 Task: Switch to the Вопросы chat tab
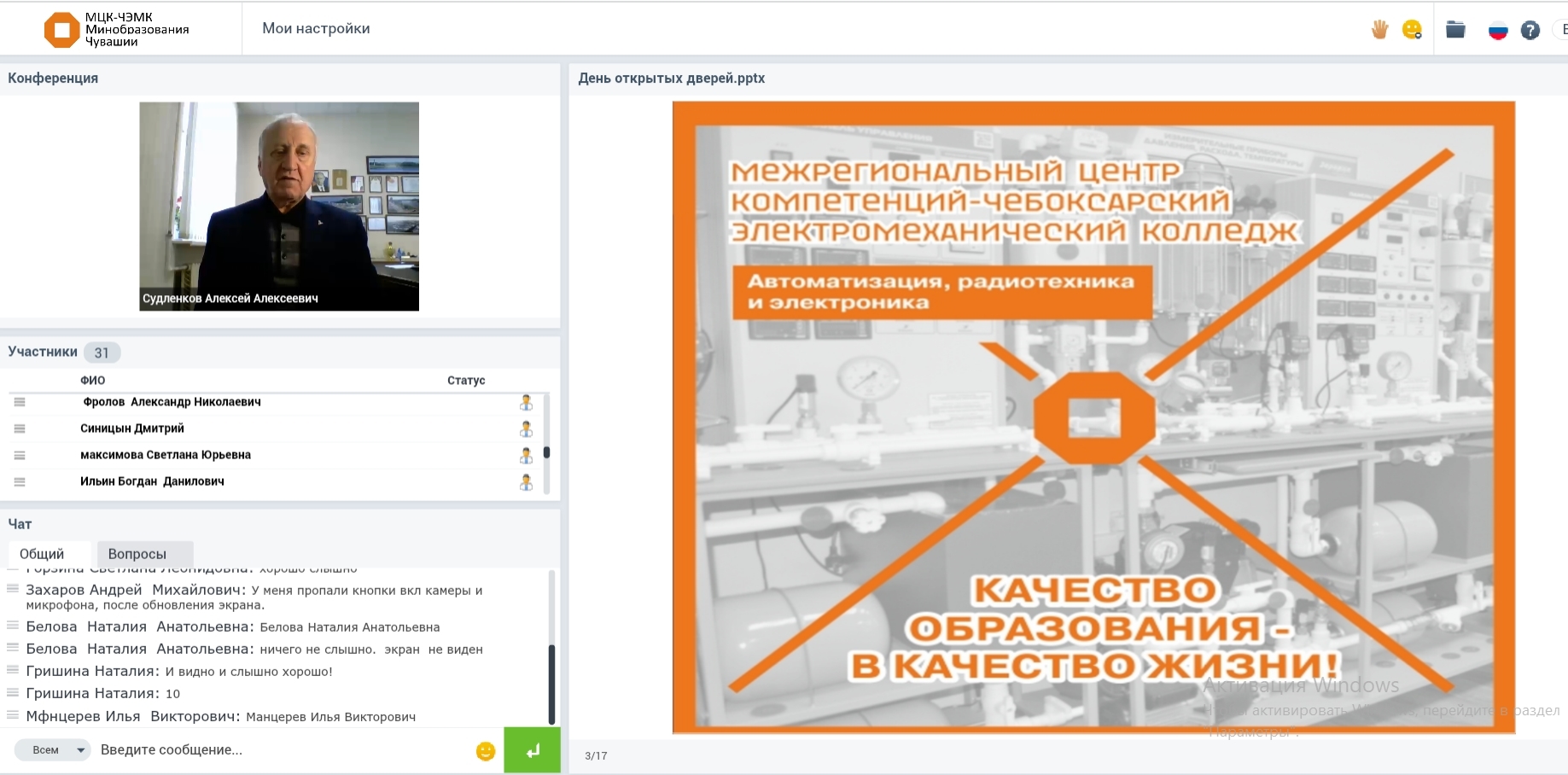pos(145,554)
